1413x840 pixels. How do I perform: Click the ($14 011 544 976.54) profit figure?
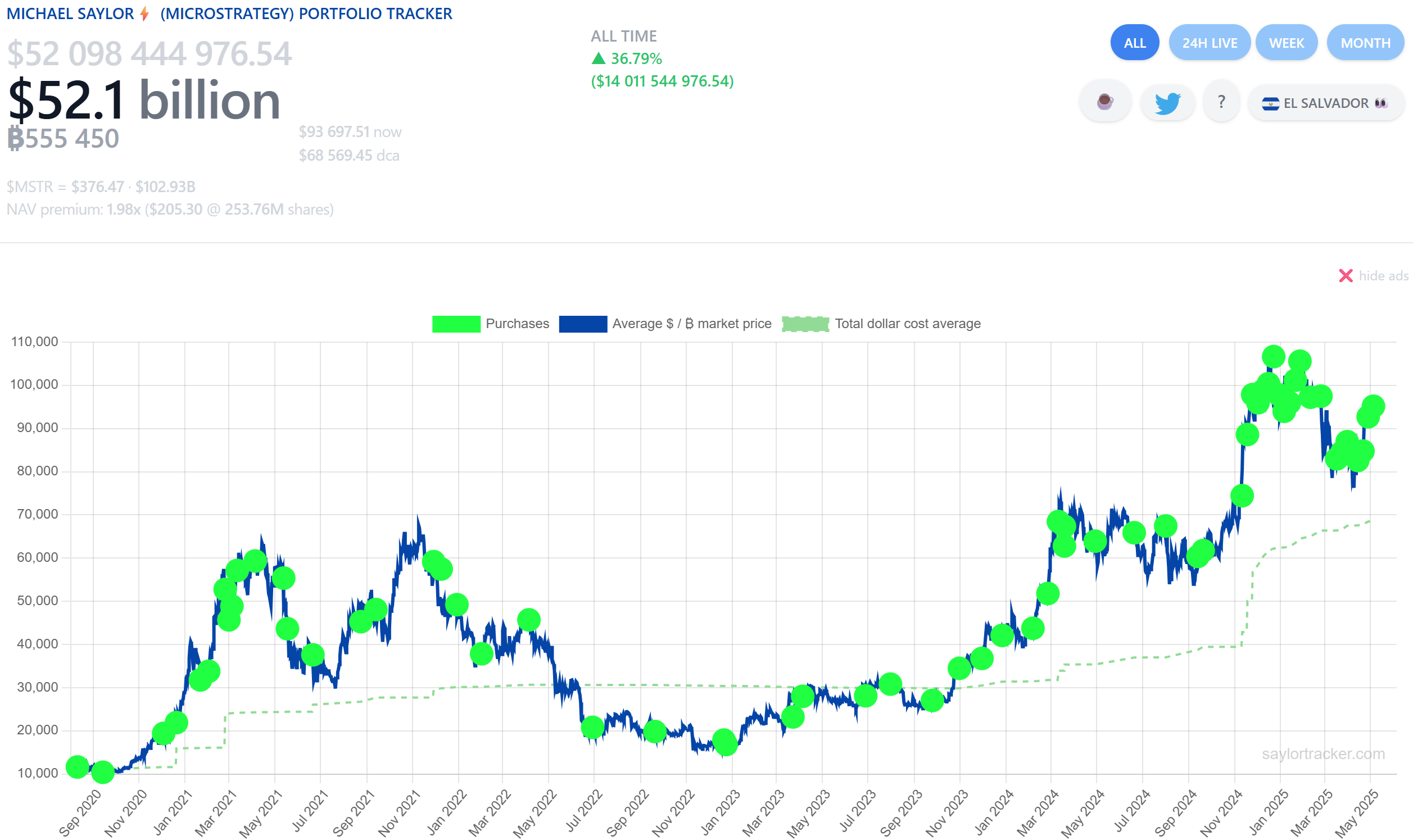pyautogui.click(x=662, y=81)
